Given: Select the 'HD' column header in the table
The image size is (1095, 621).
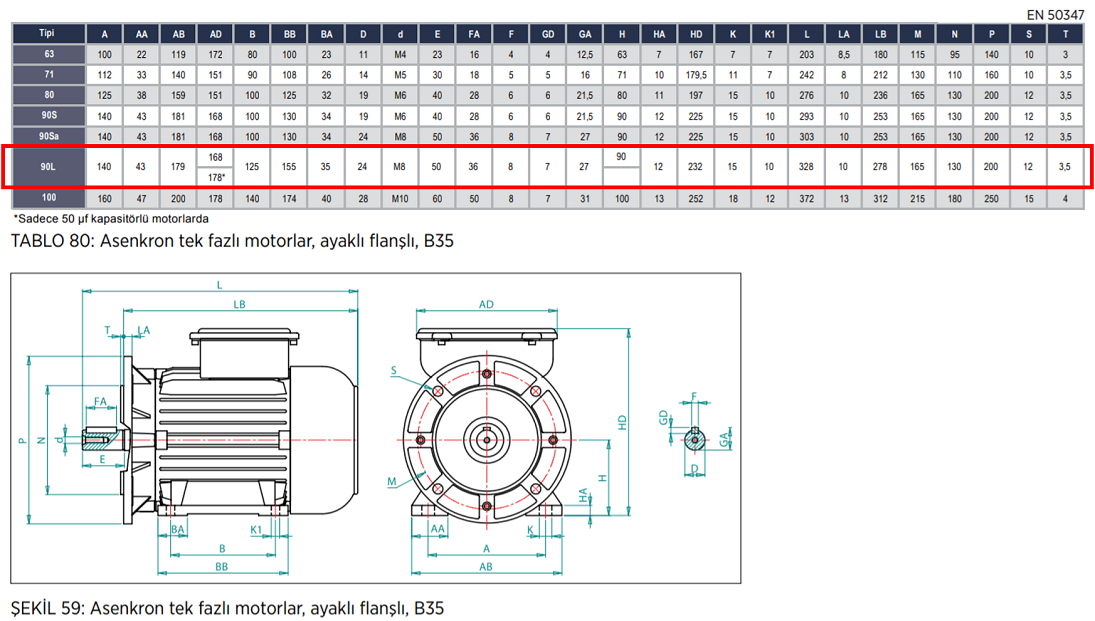Looking at the screenshot, I should pos(696,33).
